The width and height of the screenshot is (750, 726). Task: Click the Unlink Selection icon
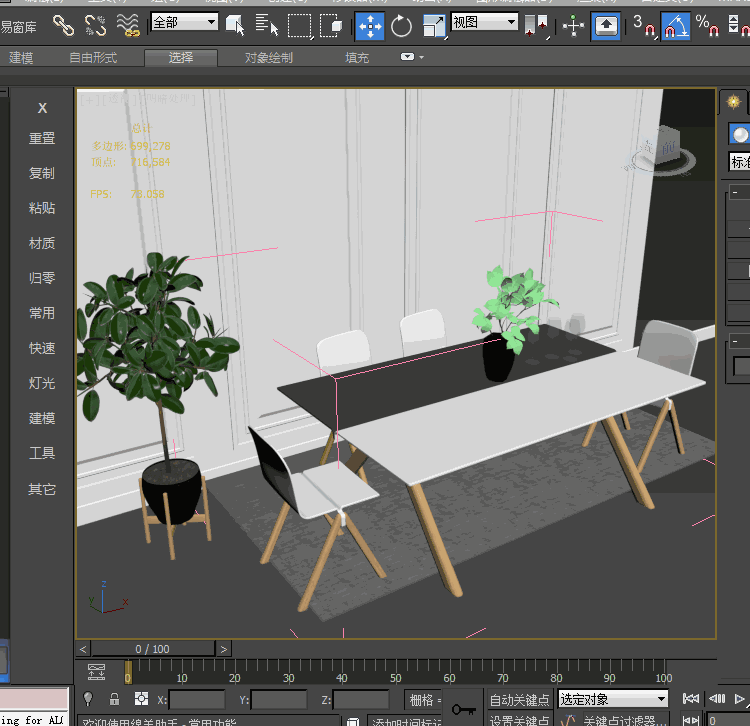pyautogui.click(x=95, y=25)
